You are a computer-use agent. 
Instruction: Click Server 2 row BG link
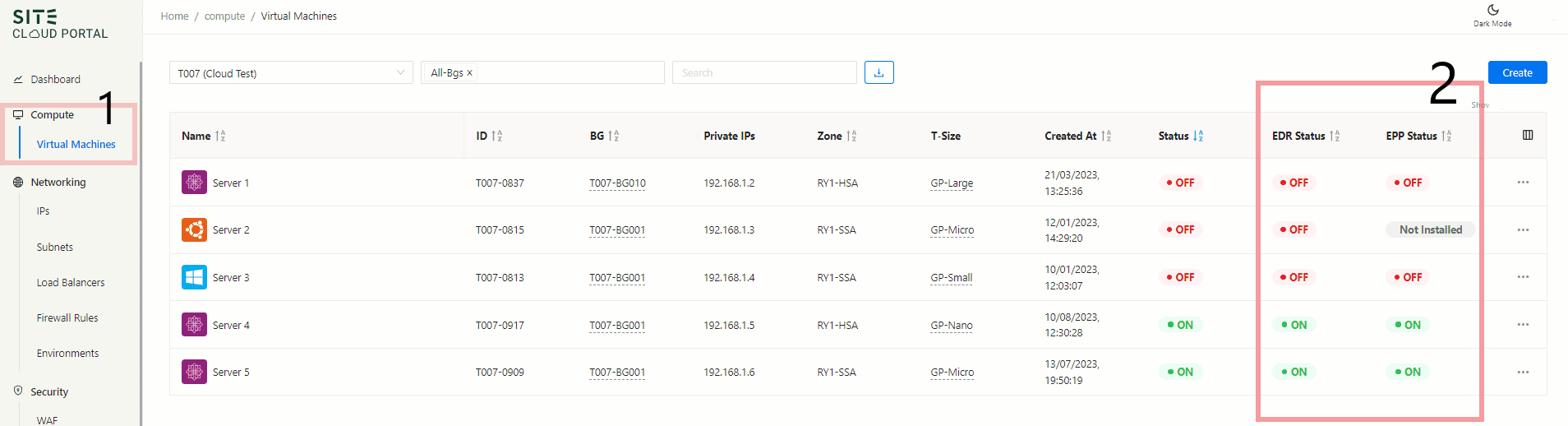coord(617,229)
